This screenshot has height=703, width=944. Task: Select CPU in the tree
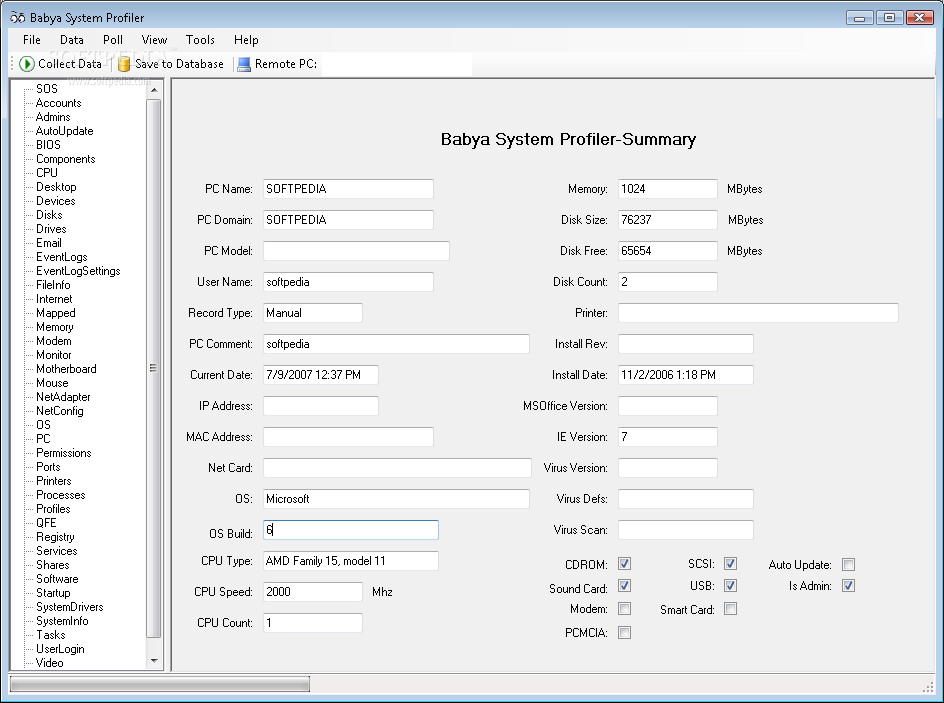click(x=47, y=173)
